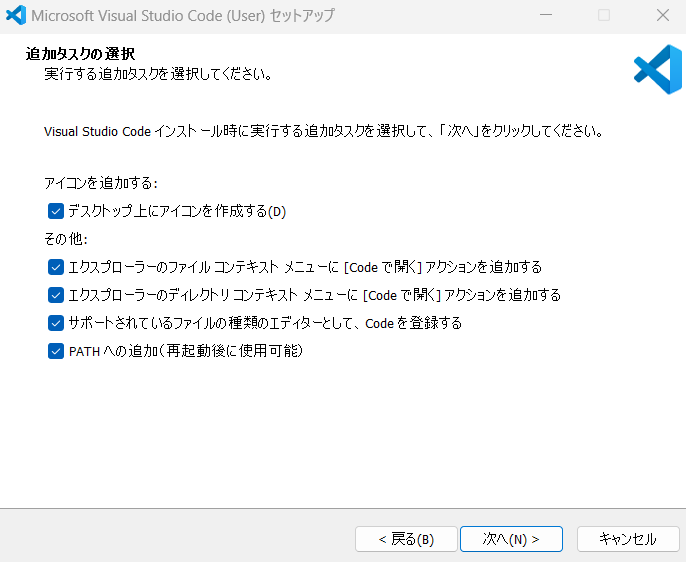The width and height of the screenshot is (686, 562).
Task: Toggle the ディレクトリ コンテキスト メニュー [Code で開く] checkbox
Action: point(56,295)
